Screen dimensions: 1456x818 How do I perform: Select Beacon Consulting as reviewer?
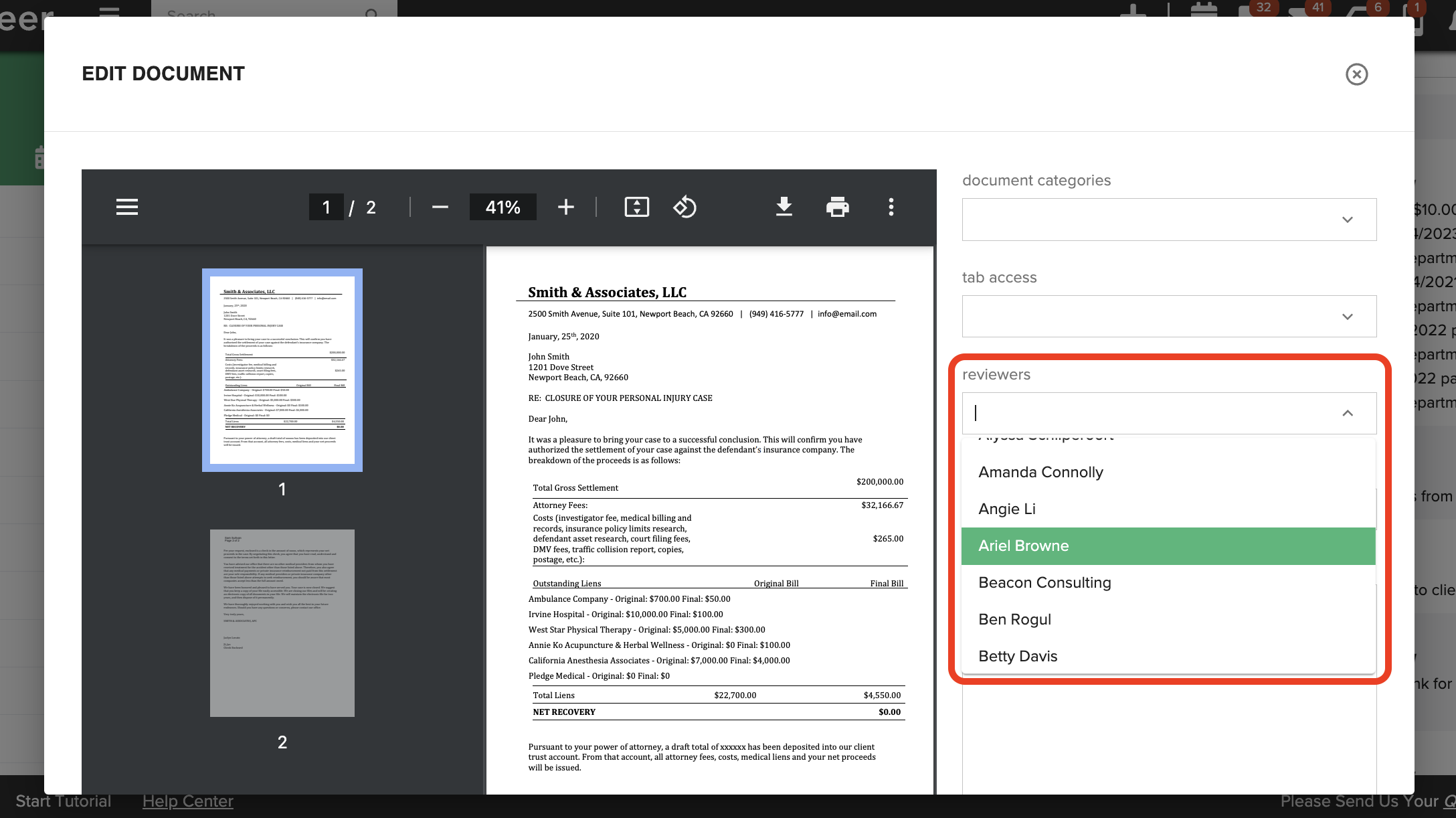[x=1168, y=582]
